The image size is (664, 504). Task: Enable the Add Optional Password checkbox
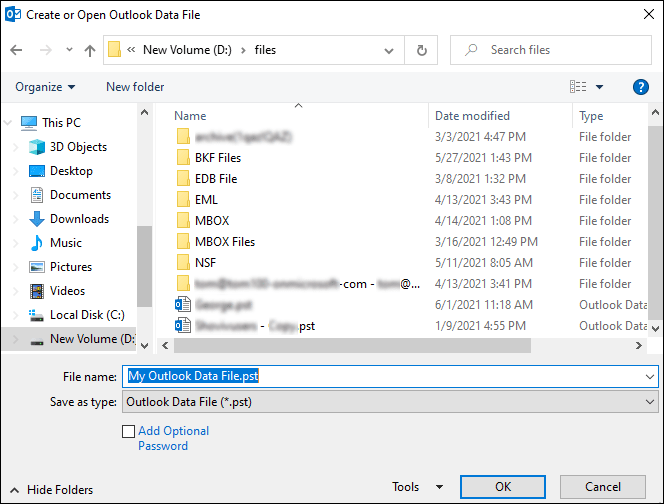point(128,432)
